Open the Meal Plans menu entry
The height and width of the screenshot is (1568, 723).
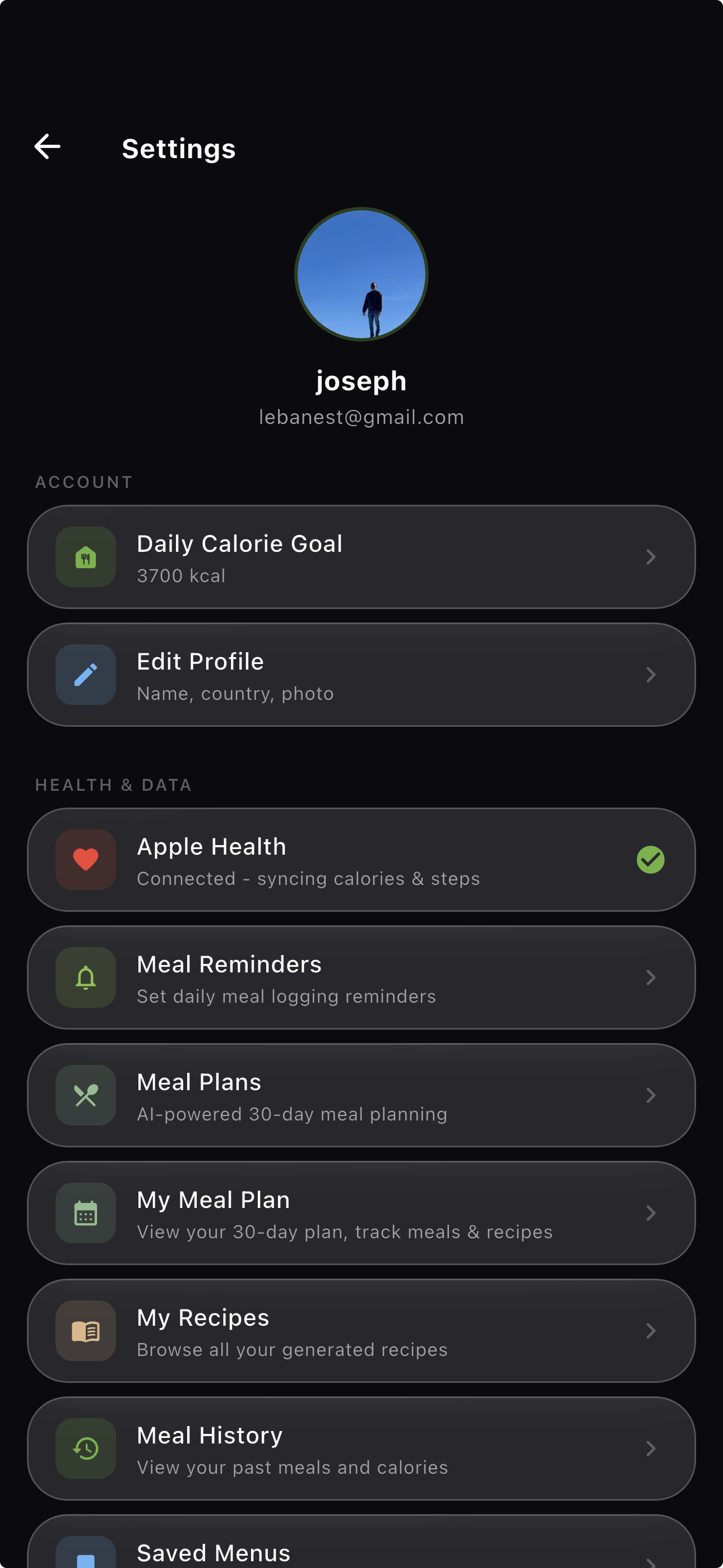point(360,1095)
